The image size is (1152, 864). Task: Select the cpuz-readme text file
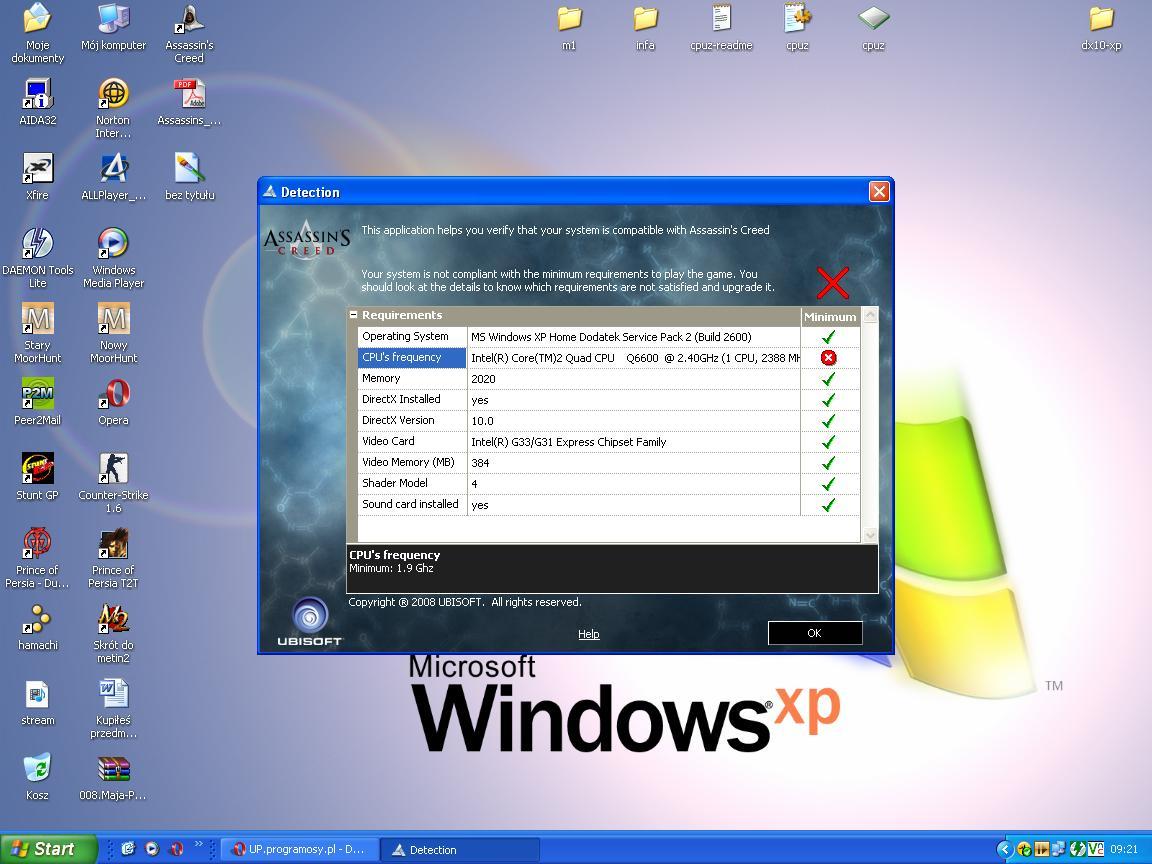click(x=721, y=27)
